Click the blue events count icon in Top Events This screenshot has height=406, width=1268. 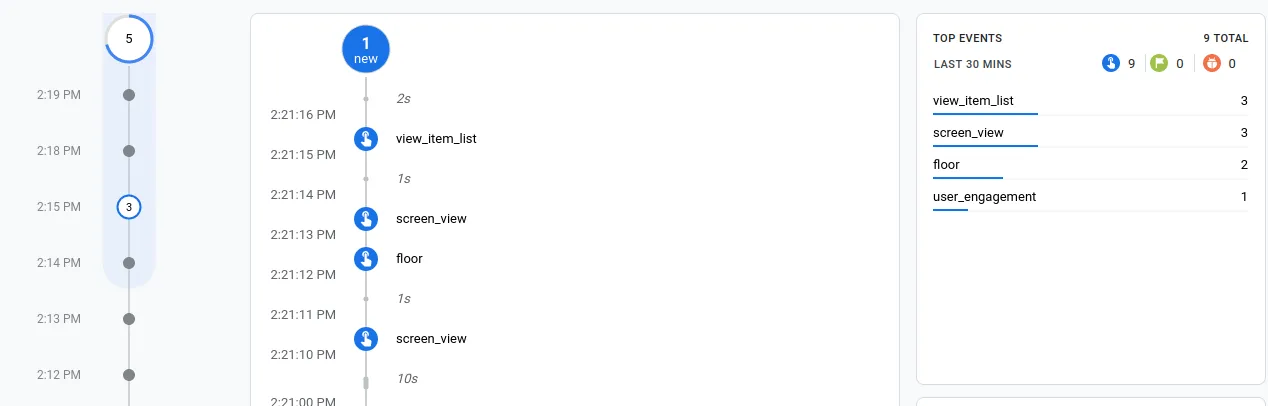pyautogui.click(x=1110, y=64)
